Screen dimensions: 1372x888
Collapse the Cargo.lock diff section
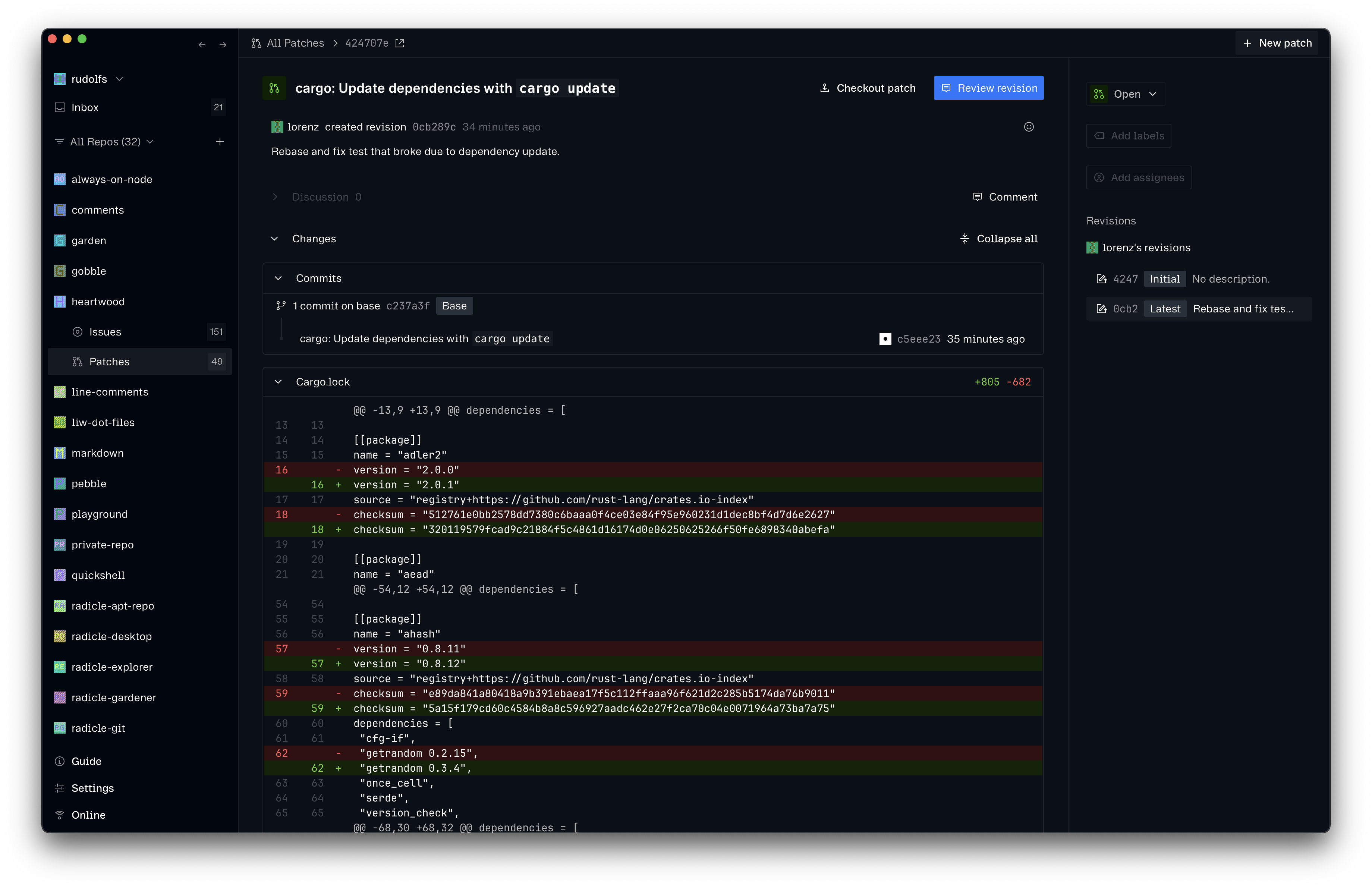[279, 382]
